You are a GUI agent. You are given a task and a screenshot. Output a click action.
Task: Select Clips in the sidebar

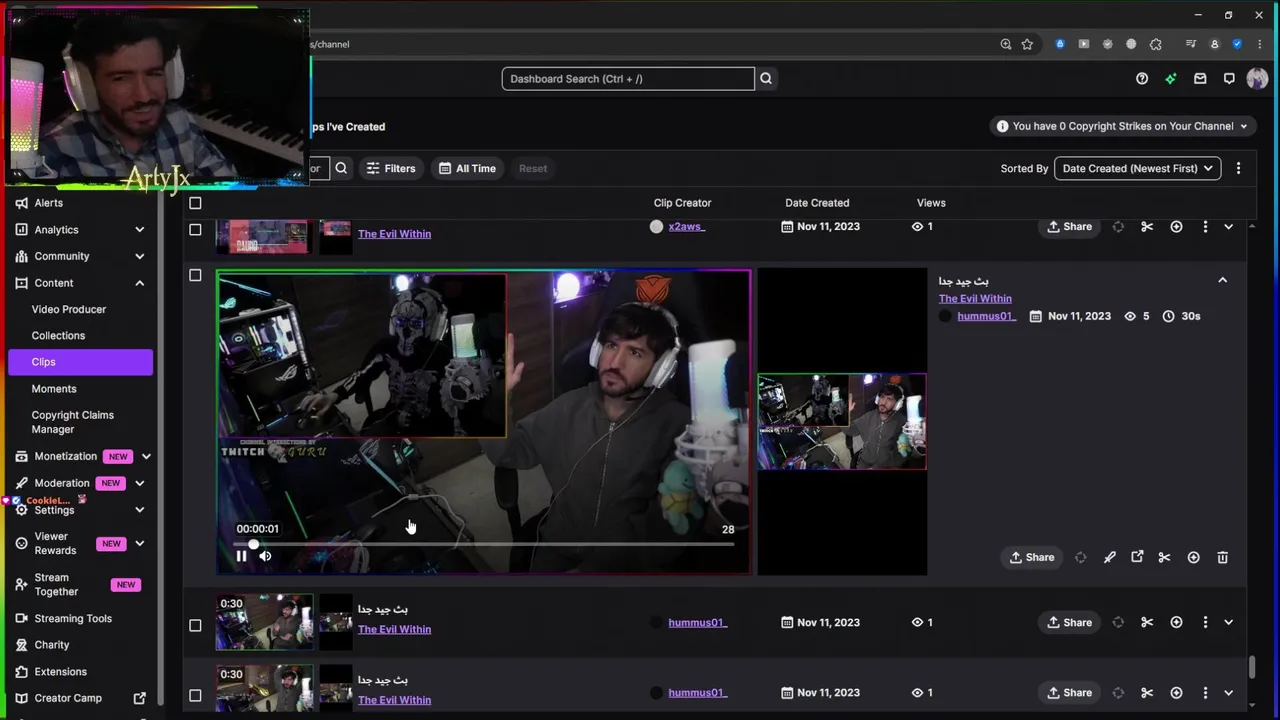point(81,362)
